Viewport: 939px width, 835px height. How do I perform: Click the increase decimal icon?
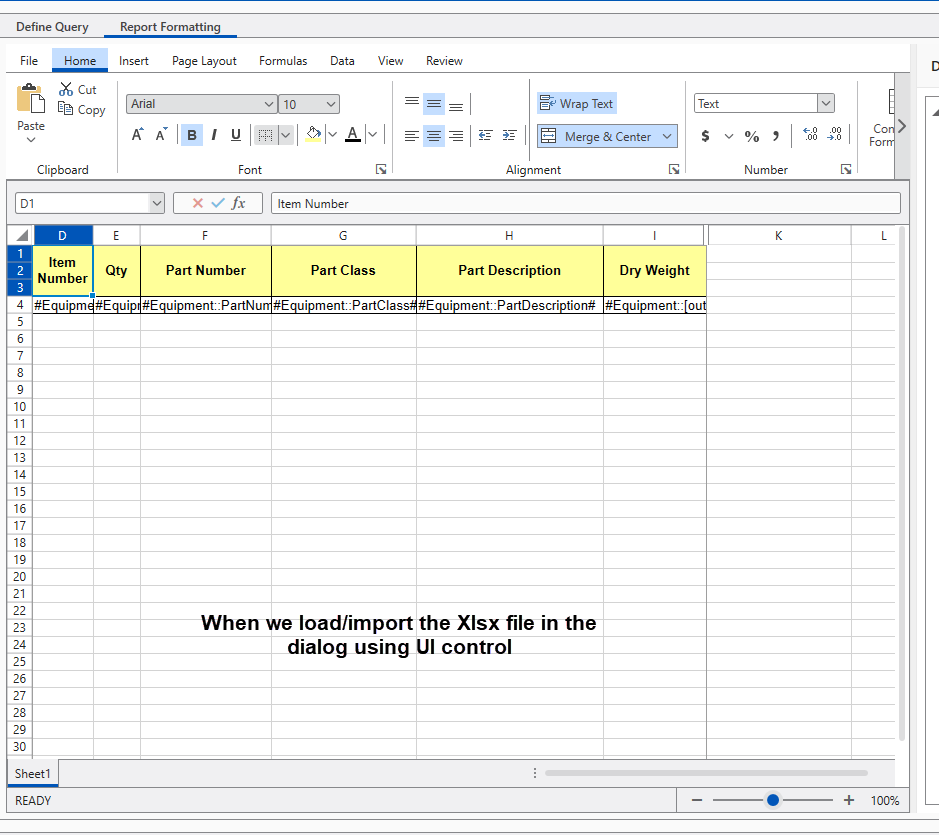[810, 135]
